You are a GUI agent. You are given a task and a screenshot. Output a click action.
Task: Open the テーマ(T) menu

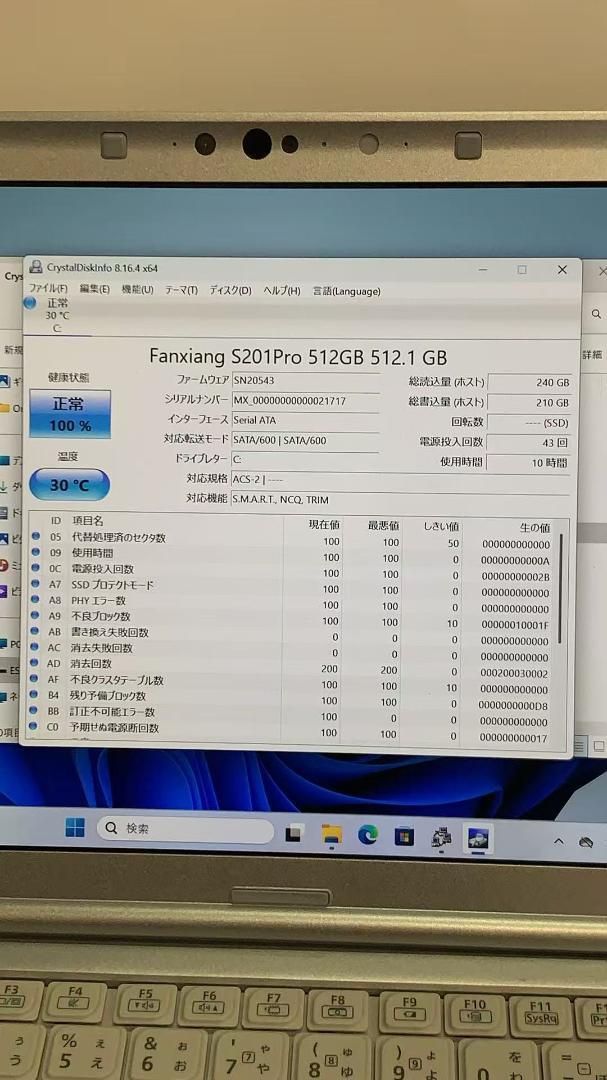[181, 291]
